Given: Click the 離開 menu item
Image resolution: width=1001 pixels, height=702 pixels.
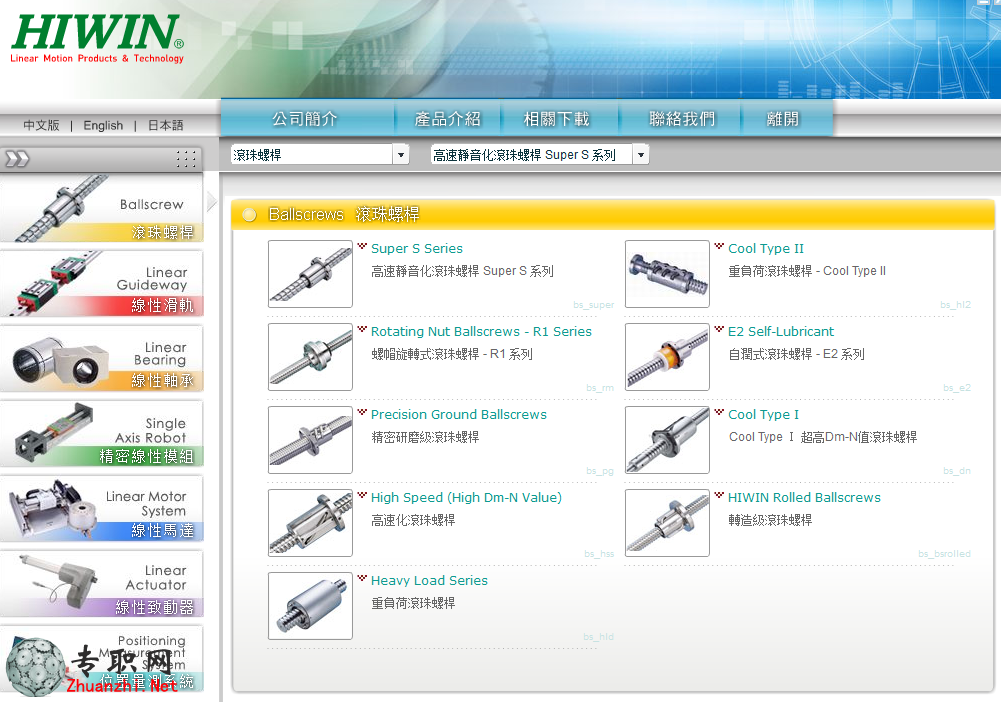Looking at the screenshot, I should click(x=783, y=119).
